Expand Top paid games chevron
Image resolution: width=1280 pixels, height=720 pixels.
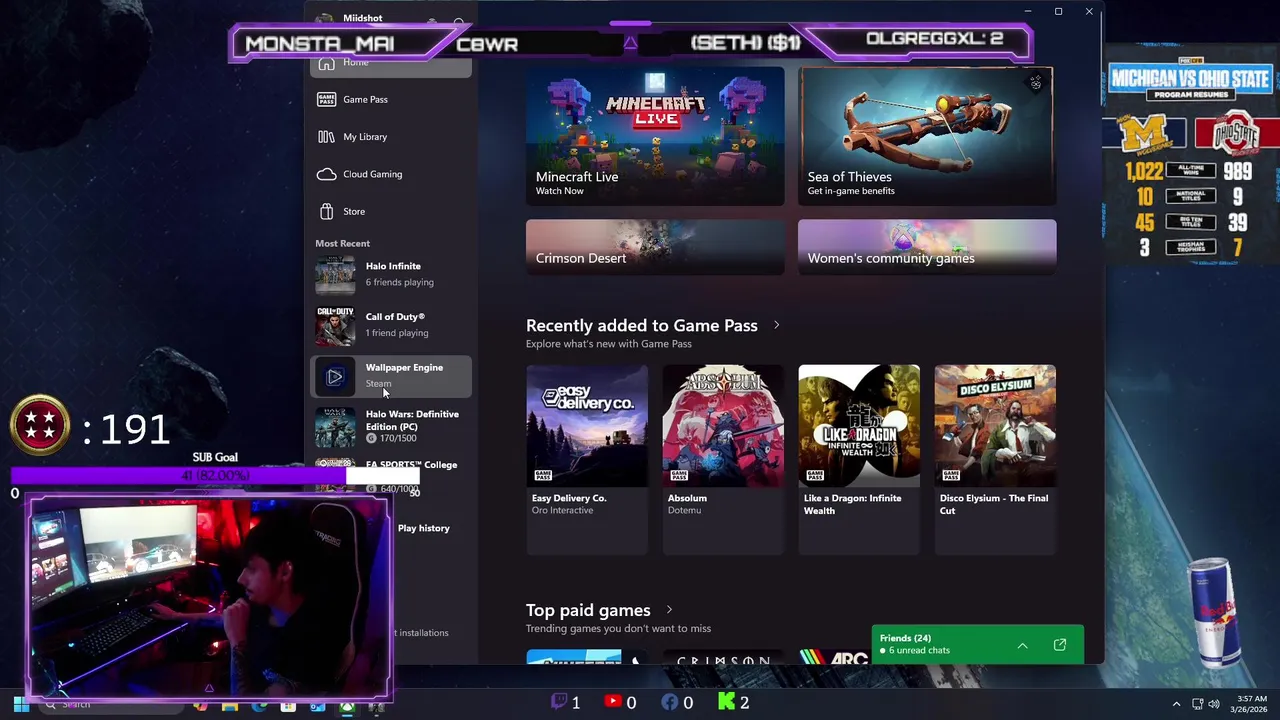(x=669, y=610)
